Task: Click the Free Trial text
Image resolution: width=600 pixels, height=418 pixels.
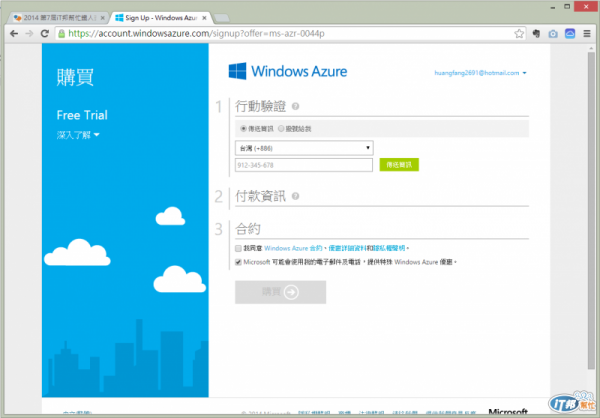Action: 82,115
